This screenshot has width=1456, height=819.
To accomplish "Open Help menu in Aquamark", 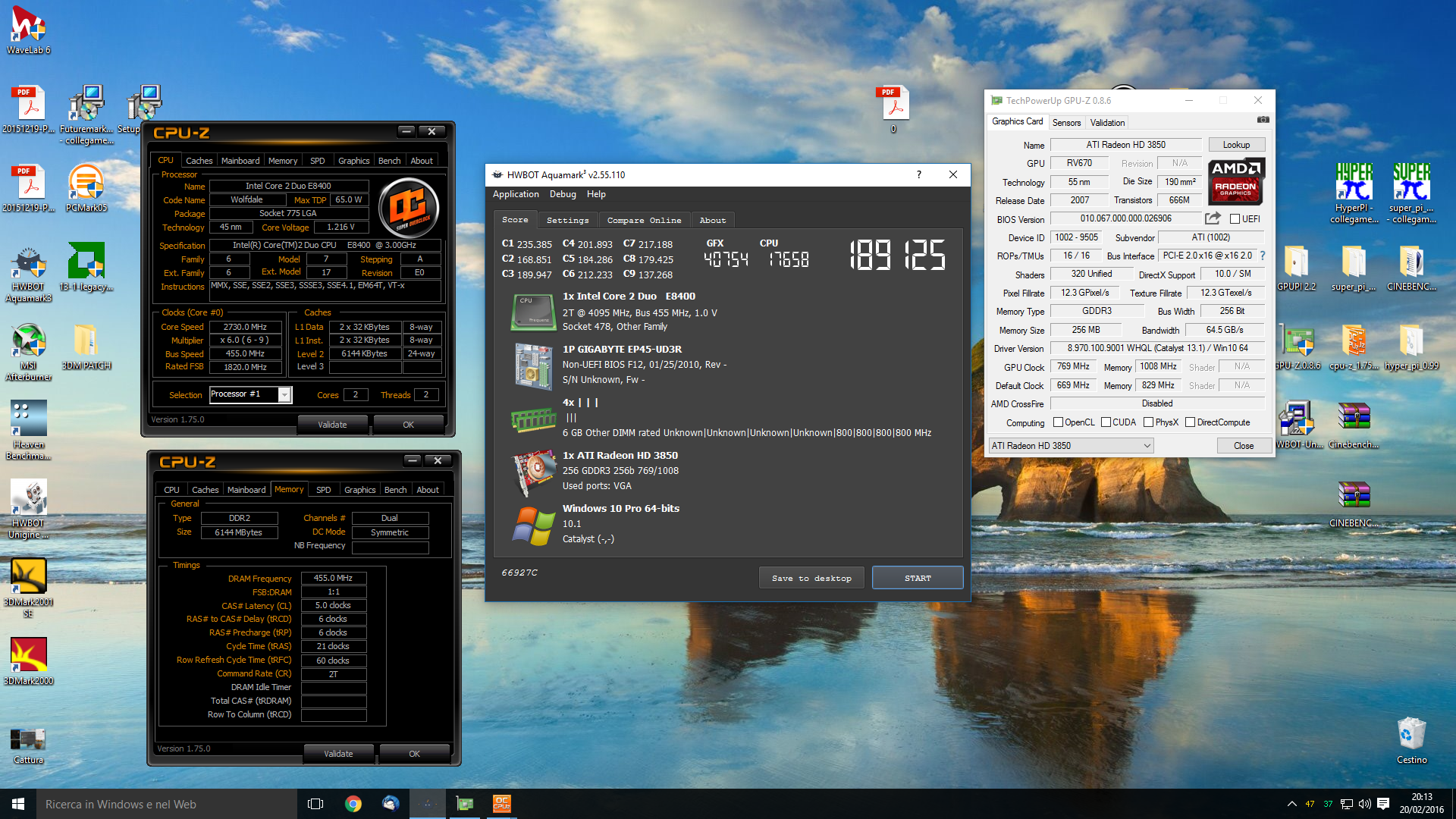I will [596, 194].
